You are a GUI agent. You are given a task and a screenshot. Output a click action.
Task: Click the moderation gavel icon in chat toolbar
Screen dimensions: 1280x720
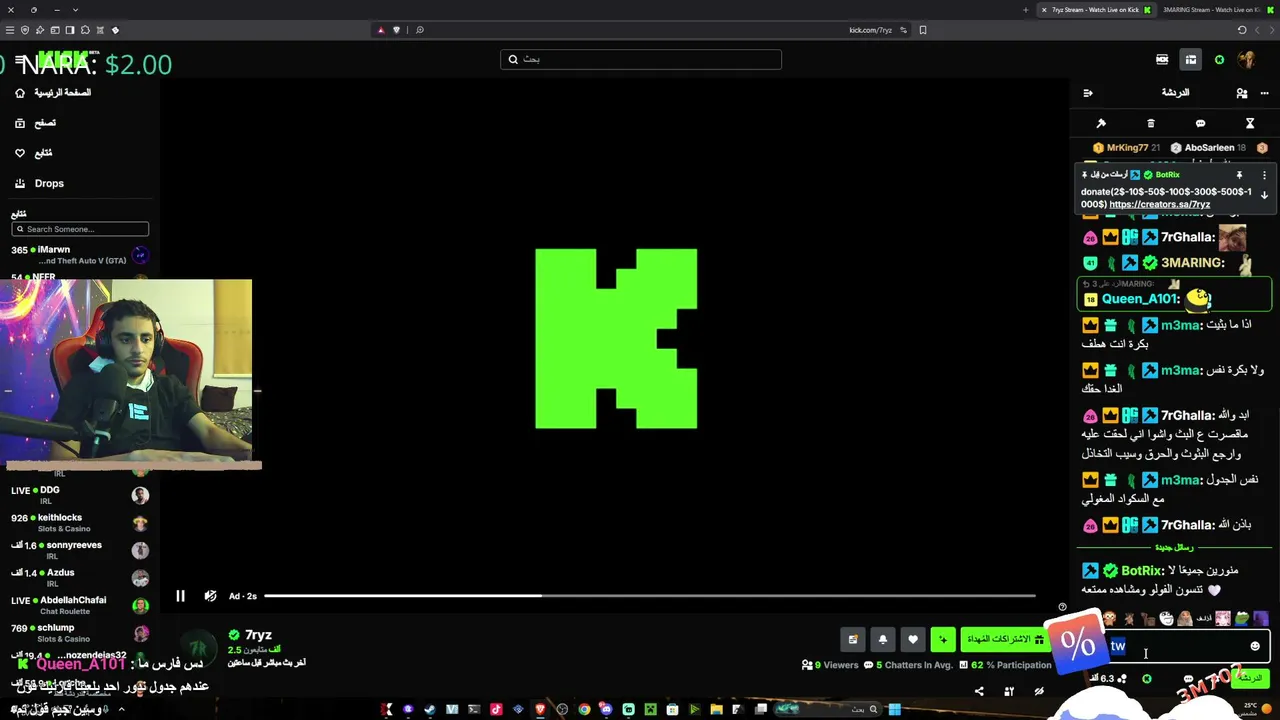tap(1101, 124)
